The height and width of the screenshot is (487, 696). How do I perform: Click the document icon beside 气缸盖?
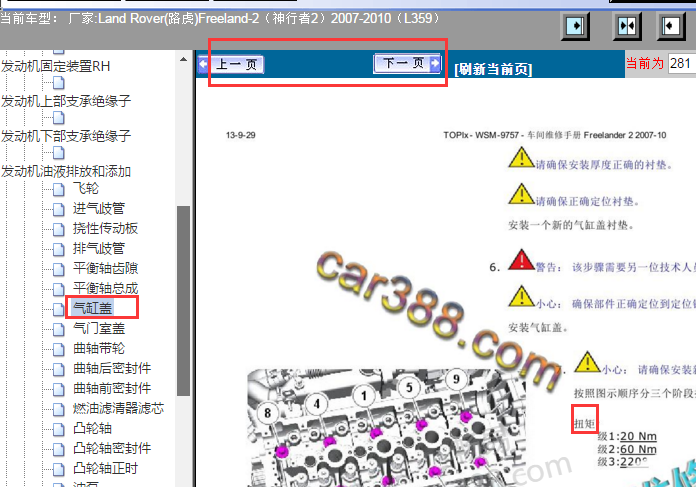point(59,309)
